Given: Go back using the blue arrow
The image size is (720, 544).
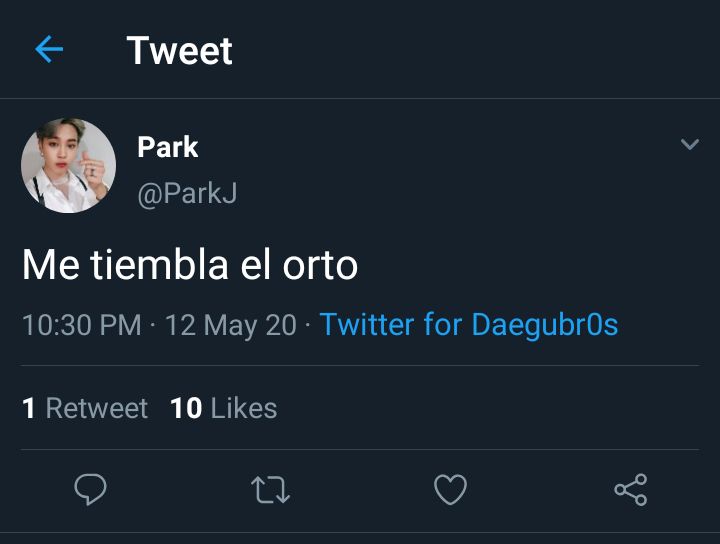Looking at the screenshot, I should pyautogui.click(x=49, y=49).
